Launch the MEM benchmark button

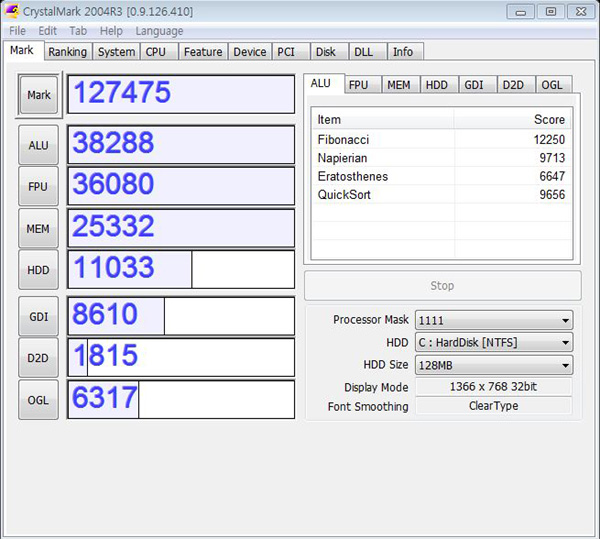pos(38,228)
